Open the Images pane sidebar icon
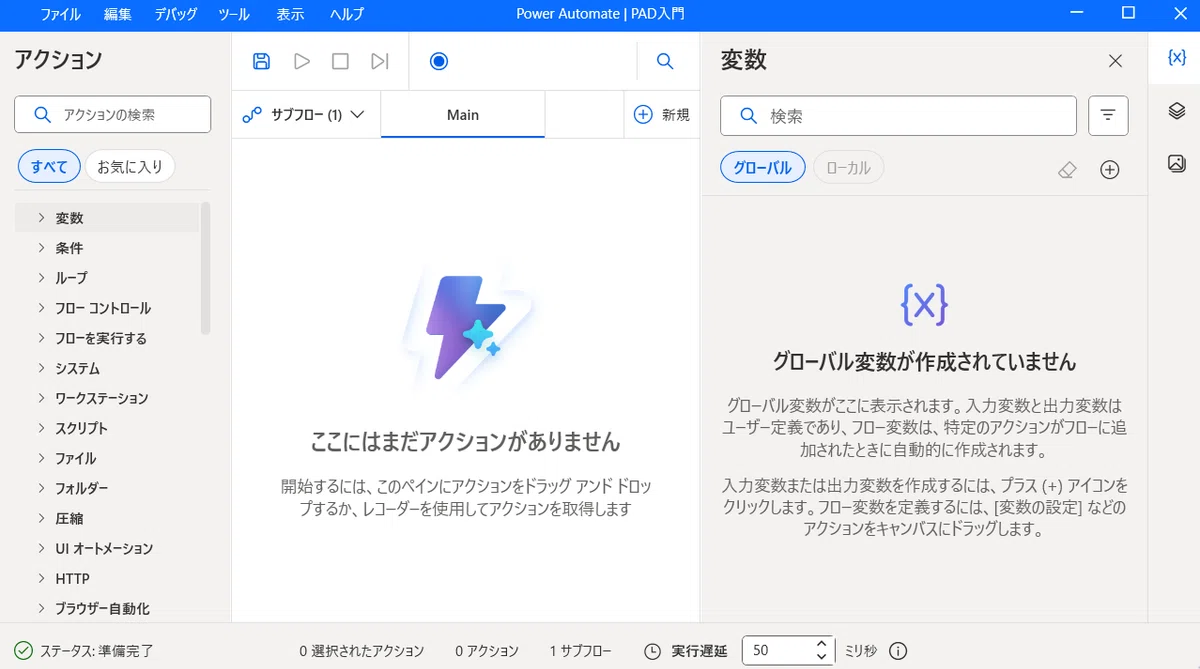This screenshot has width=1200, height=669. [x=1177, y=163]
